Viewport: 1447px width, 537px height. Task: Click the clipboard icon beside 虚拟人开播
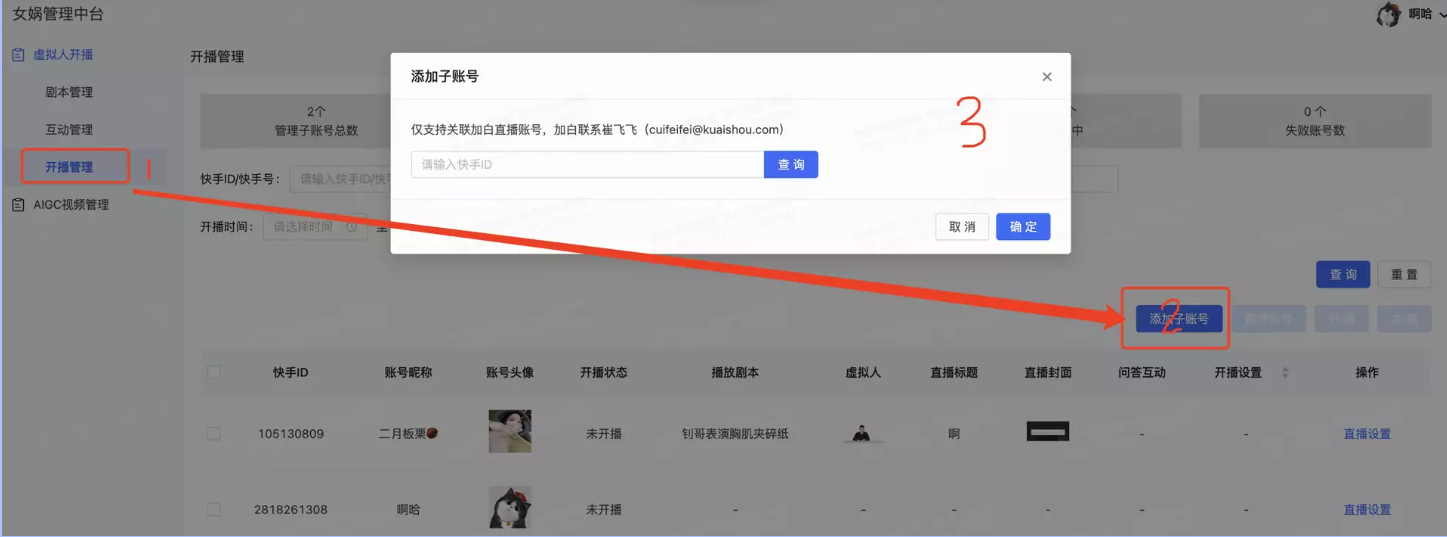[18, 55]
